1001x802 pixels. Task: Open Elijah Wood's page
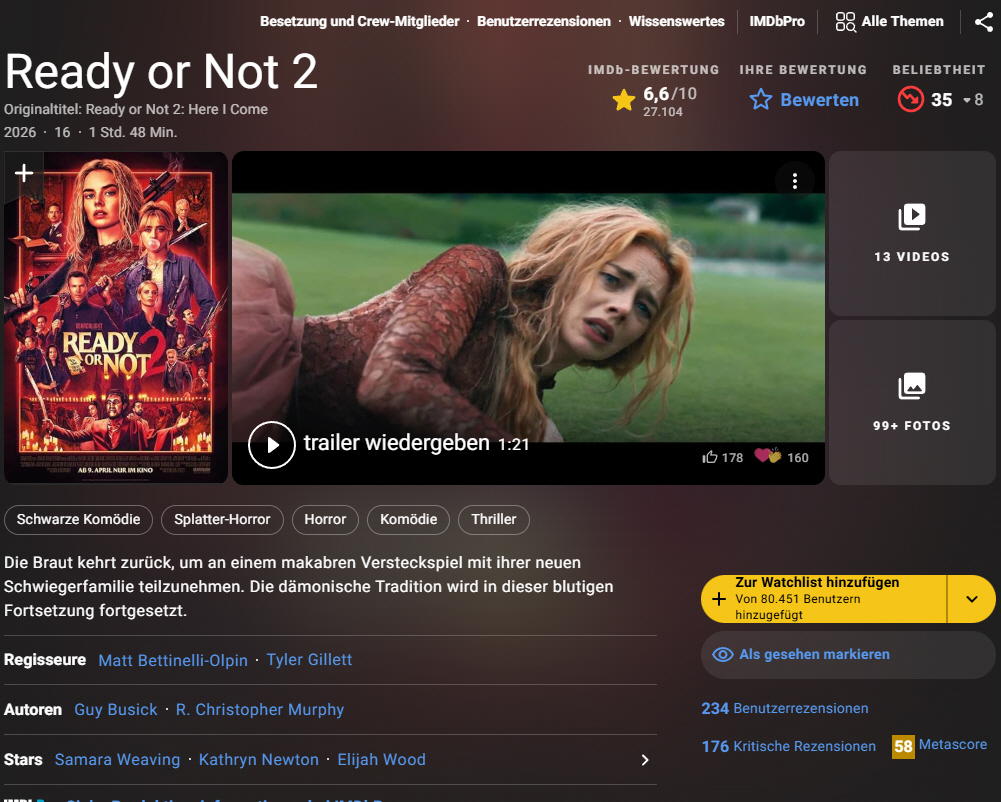pyautogui.click(x=381, y=760)
